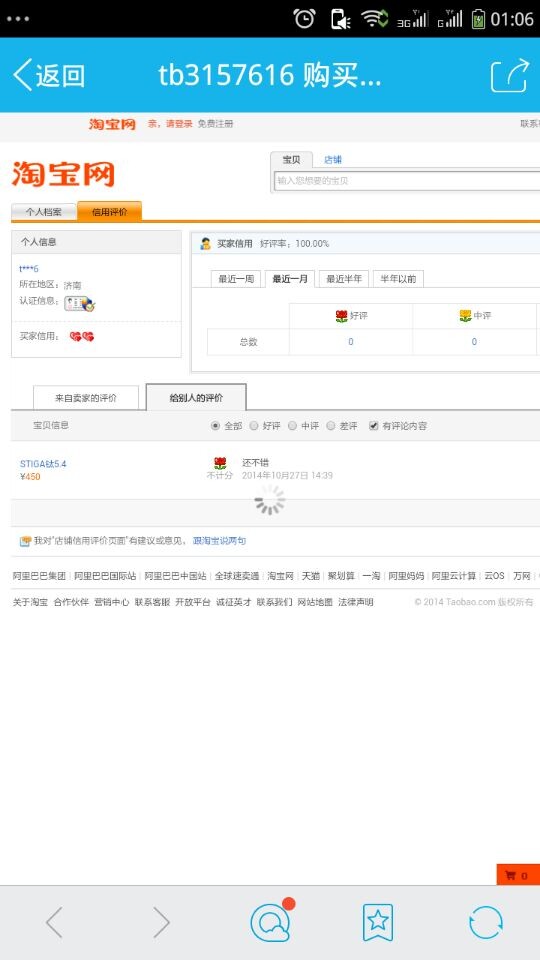This screenshot has width=540, height=960.
Task: Click the red flower 好评 icon in table header
Action: 342,316
